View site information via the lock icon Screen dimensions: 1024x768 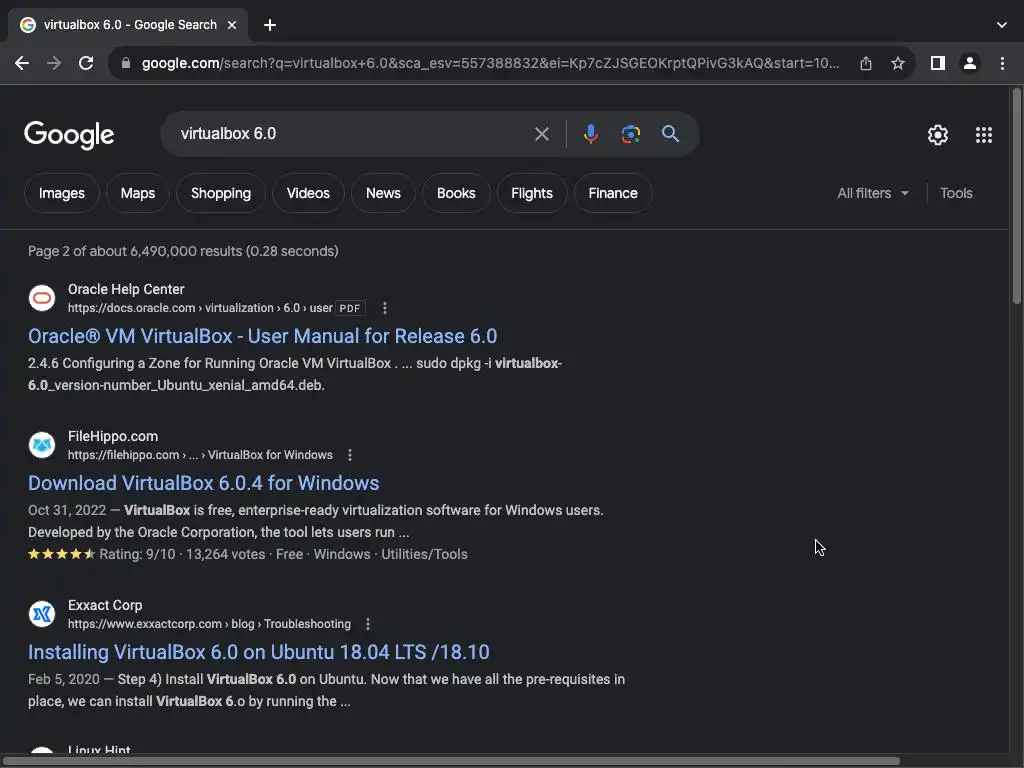click(126, 63)
